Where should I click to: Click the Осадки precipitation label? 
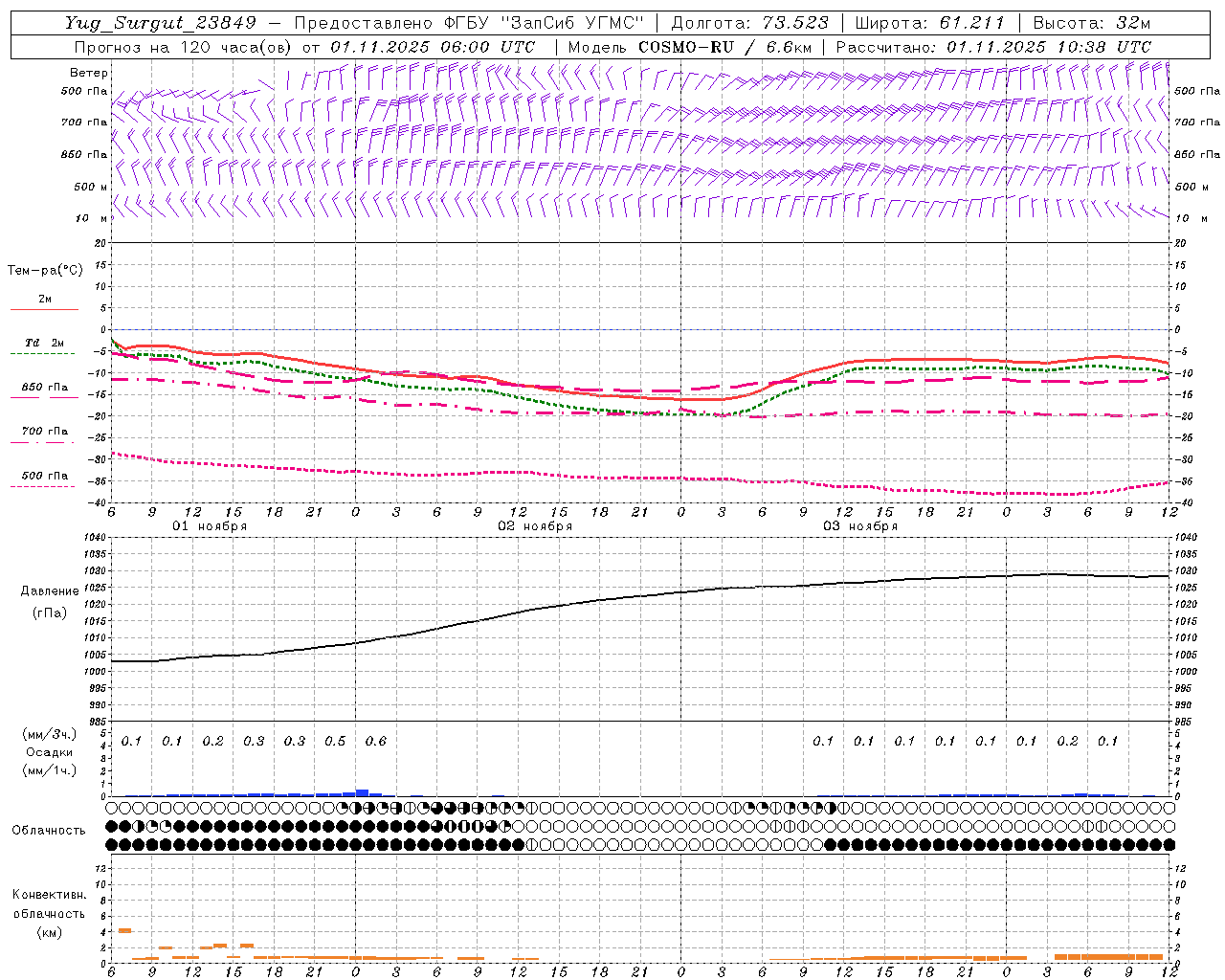[x=49, y=752]
